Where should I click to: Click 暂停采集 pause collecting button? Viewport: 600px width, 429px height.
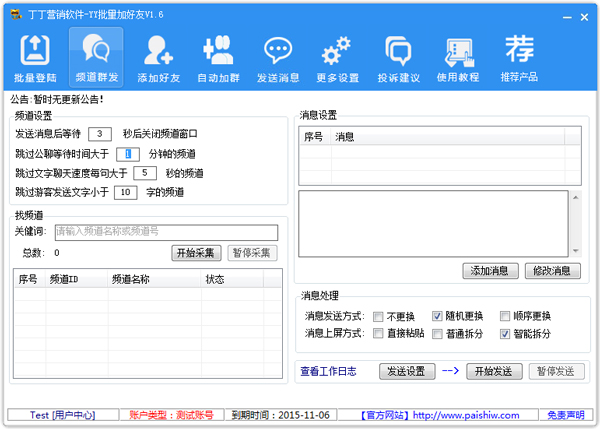pyautogui.click(x=252, y=253)
